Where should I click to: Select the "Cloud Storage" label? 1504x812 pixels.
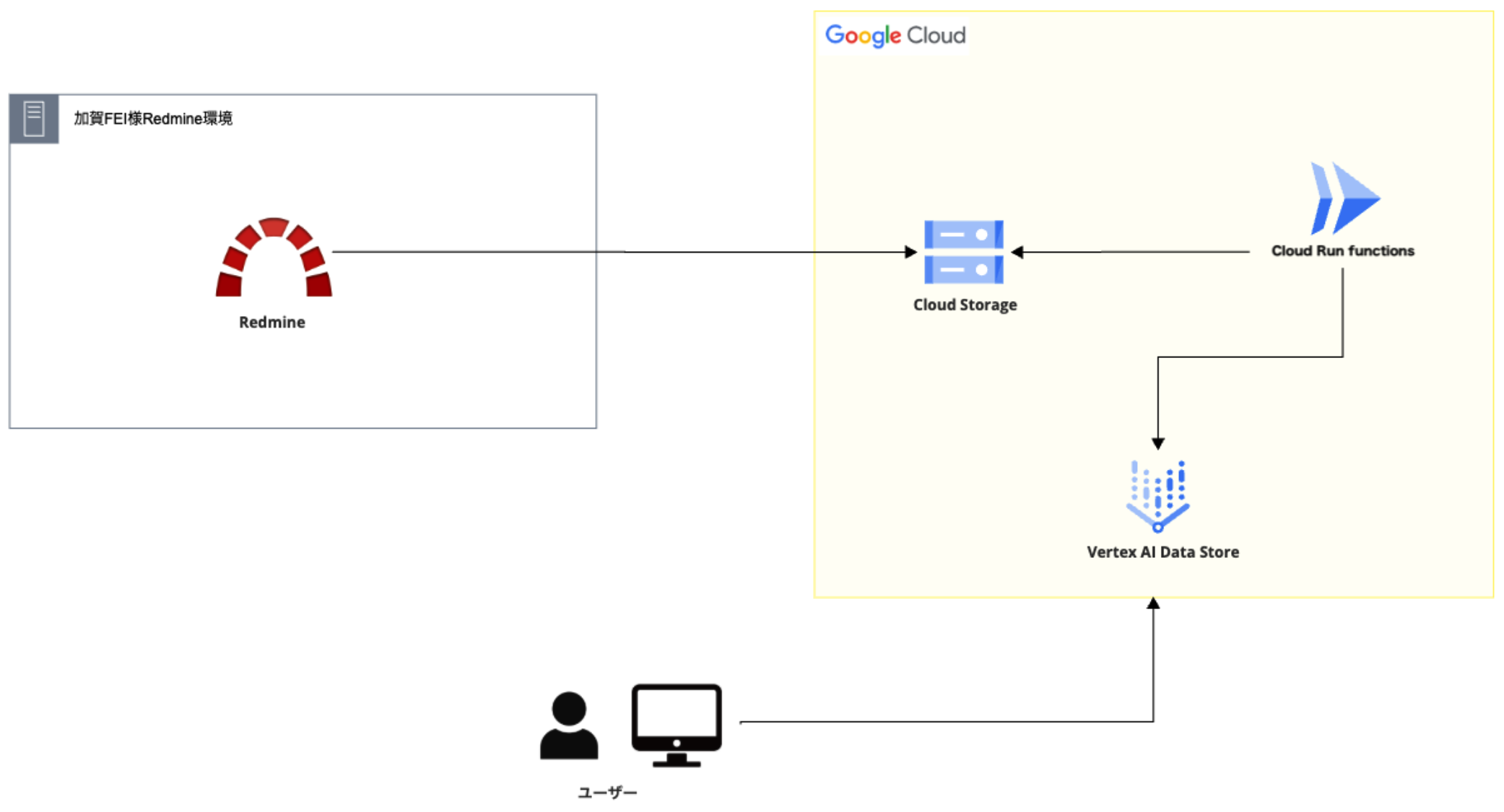[965, 305]
